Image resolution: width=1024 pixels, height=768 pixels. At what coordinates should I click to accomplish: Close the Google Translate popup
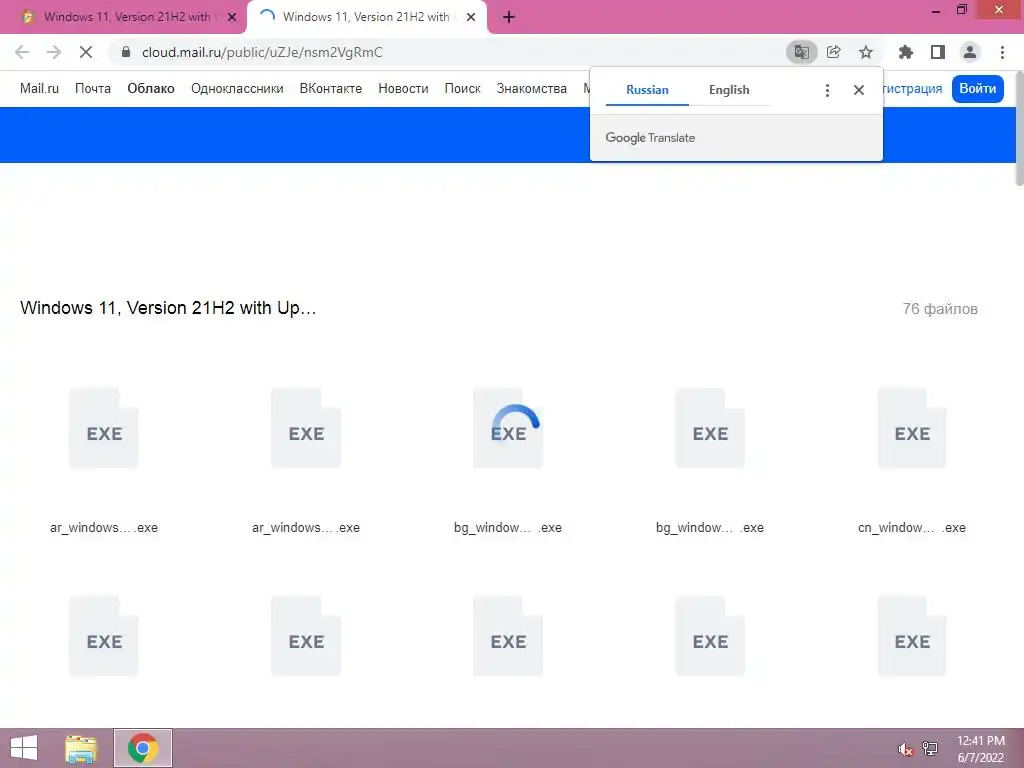859,90
